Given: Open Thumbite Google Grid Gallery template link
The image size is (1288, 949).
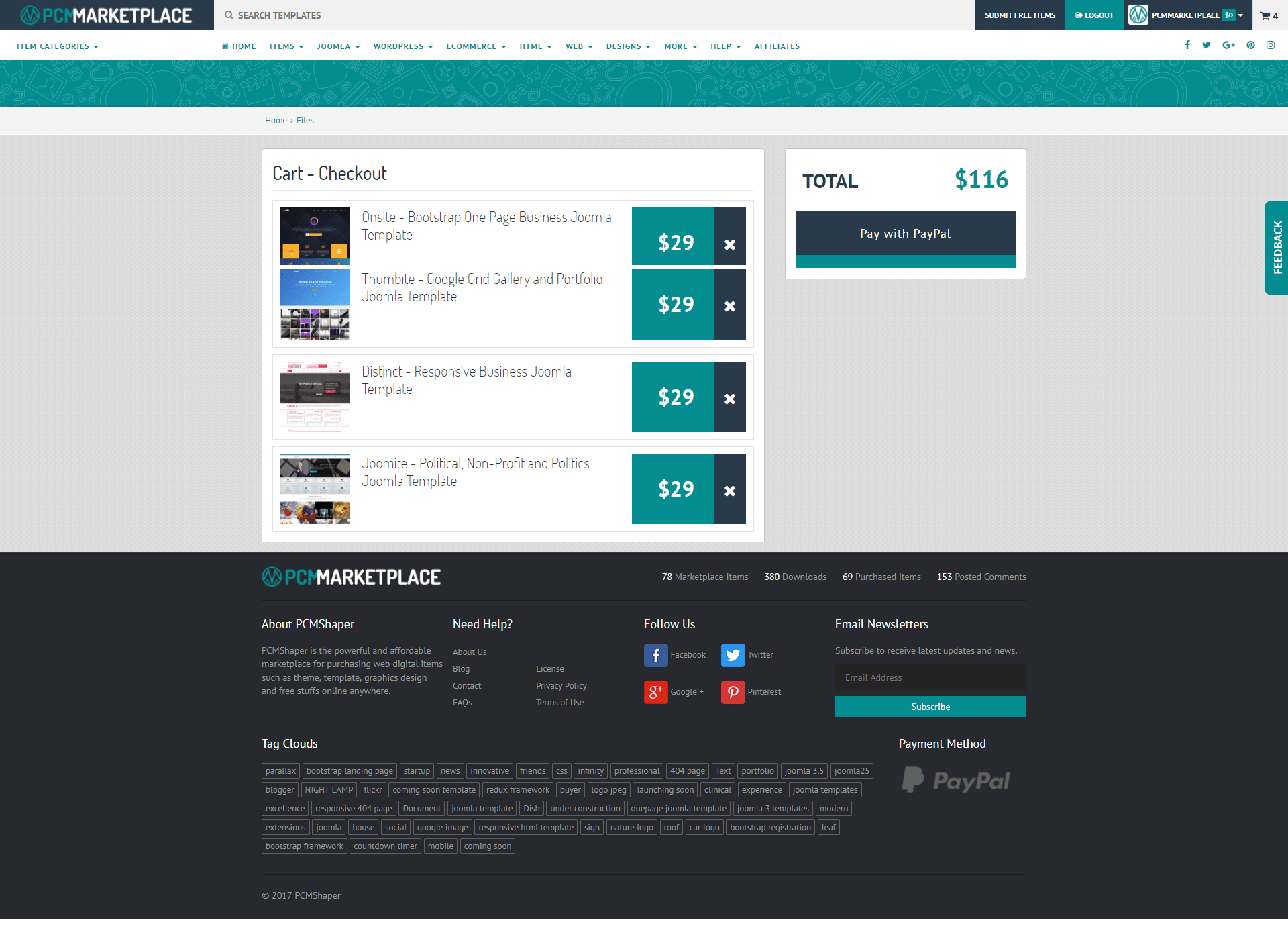Looking at the screenshot, I should [x=482, y=288].
